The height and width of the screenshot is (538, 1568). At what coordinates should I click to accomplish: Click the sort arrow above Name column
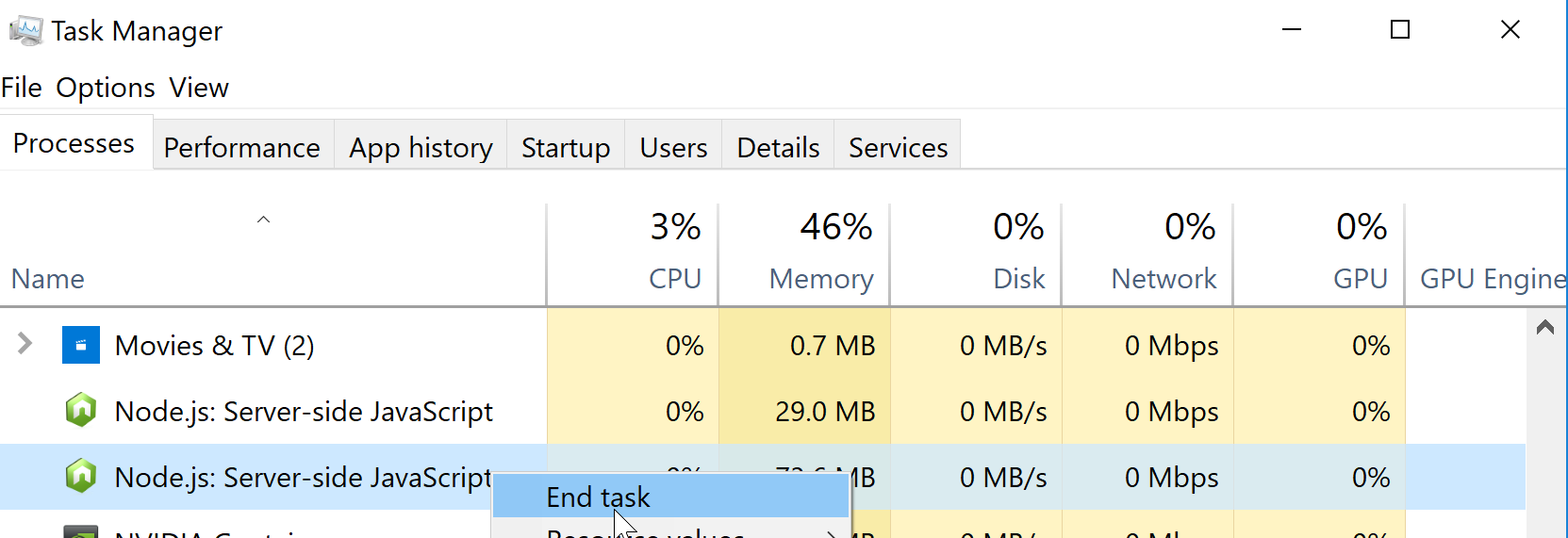264,220
